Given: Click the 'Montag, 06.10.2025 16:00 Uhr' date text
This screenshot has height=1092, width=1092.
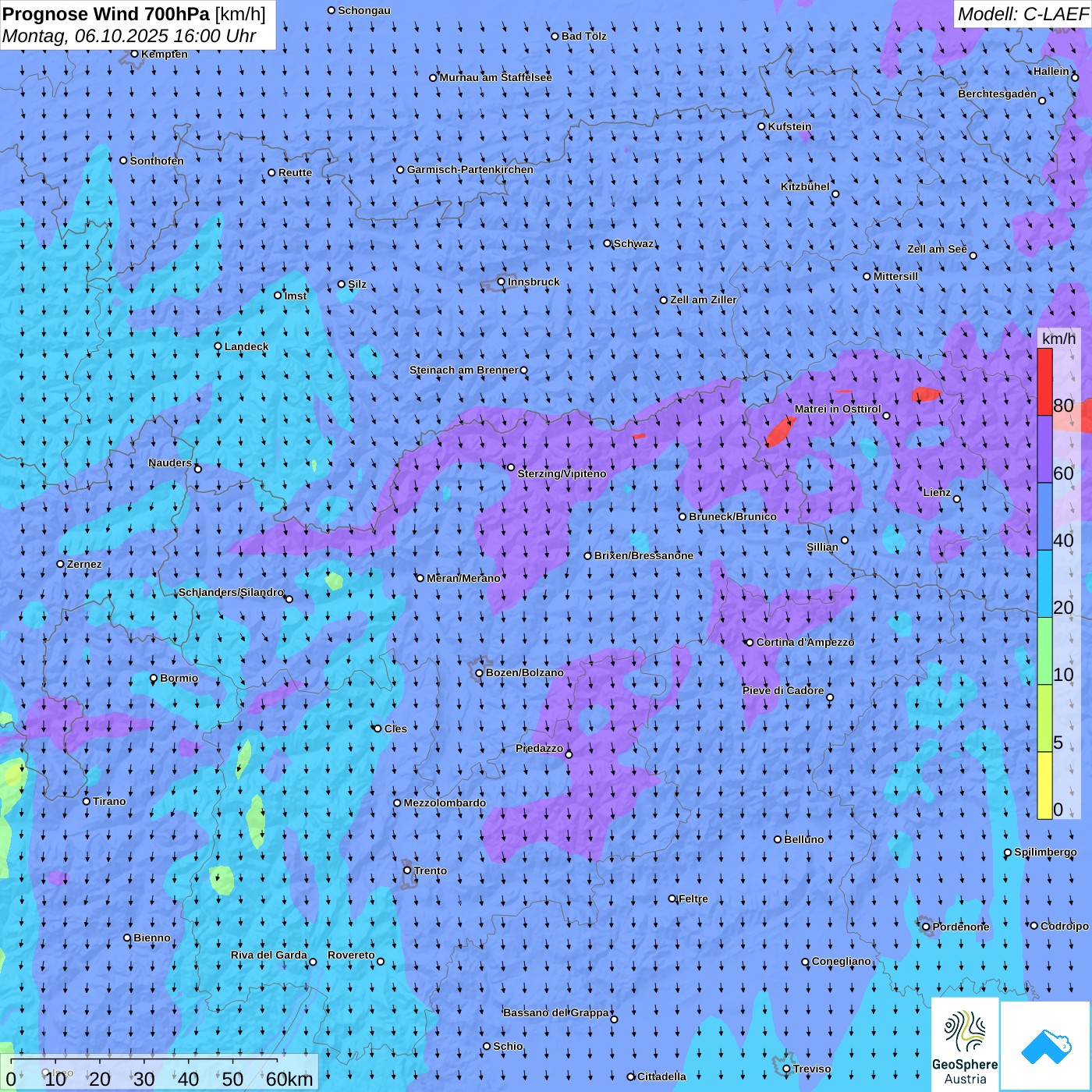Looking at the screenshot, I should (x=129, y=36).
